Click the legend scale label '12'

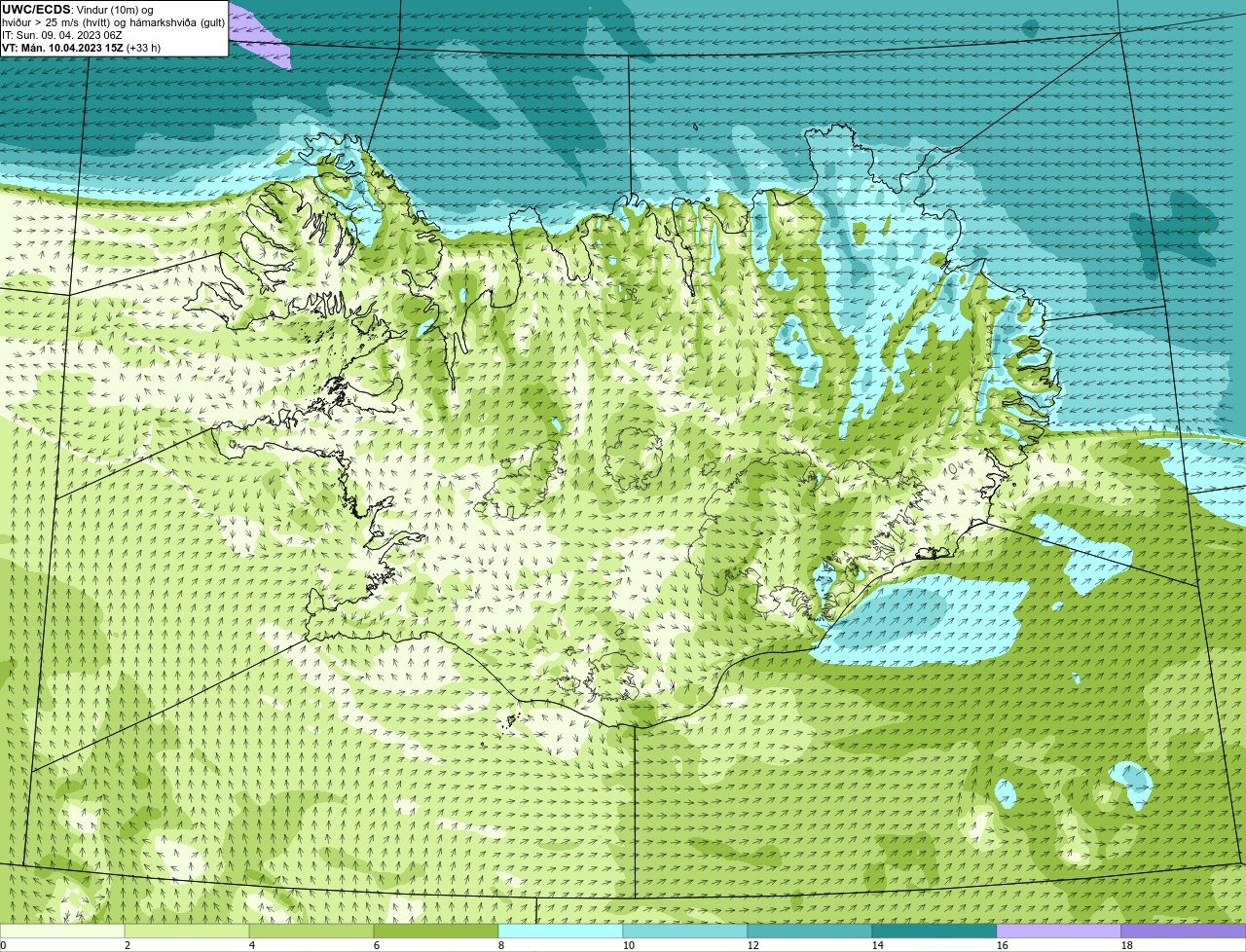(x=753, y=945)
